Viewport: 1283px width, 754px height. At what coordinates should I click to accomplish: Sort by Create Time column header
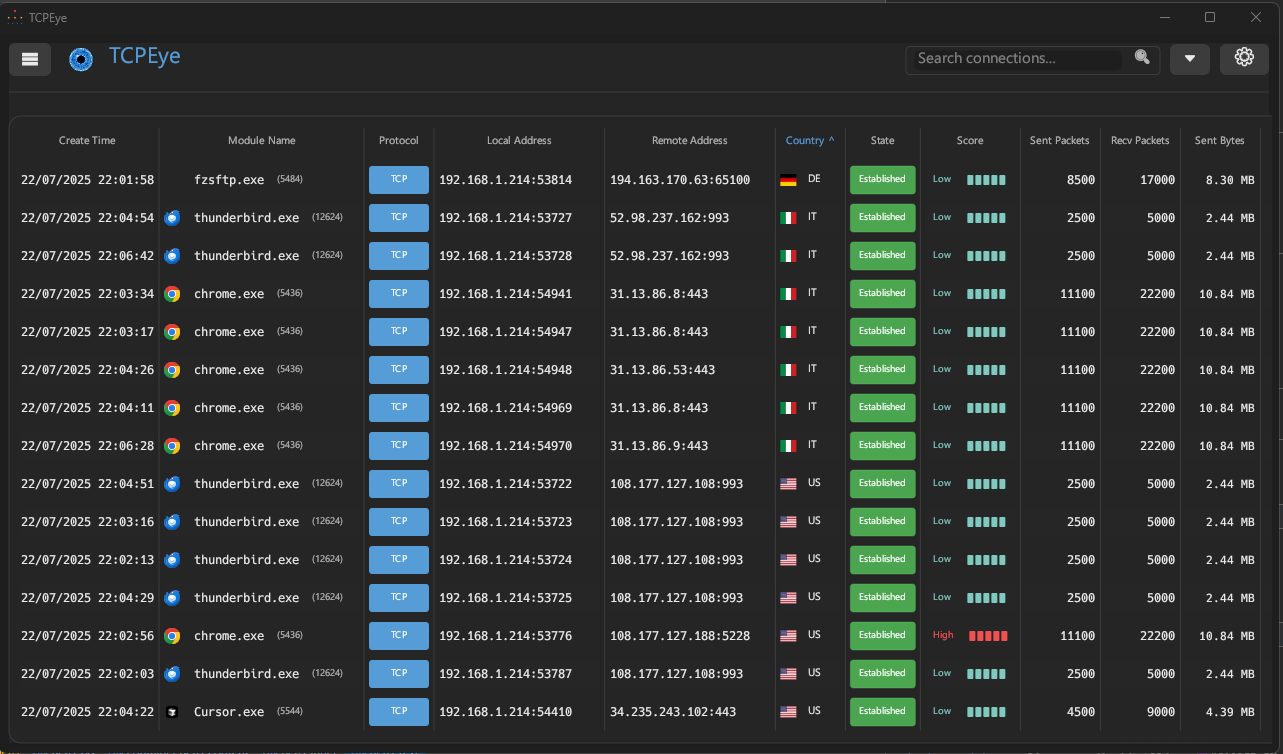(87, 141)
